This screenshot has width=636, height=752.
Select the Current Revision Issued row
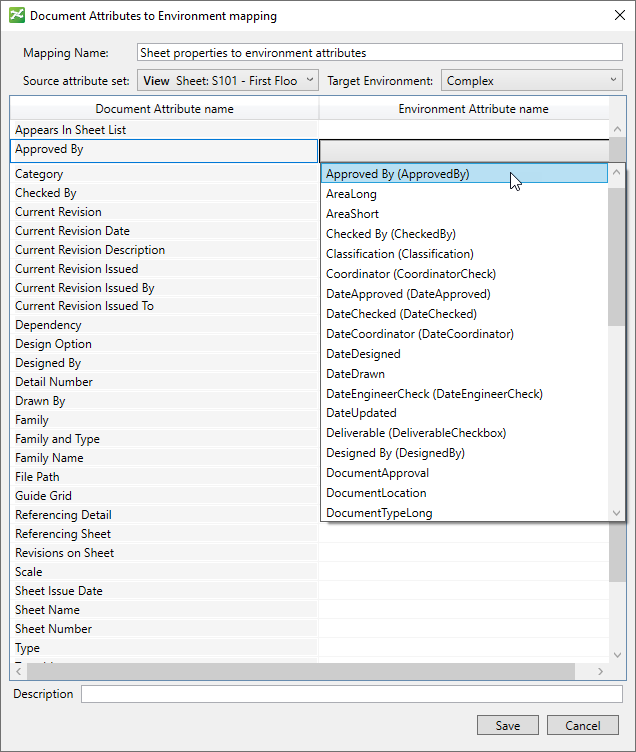[x=164, y=269]
